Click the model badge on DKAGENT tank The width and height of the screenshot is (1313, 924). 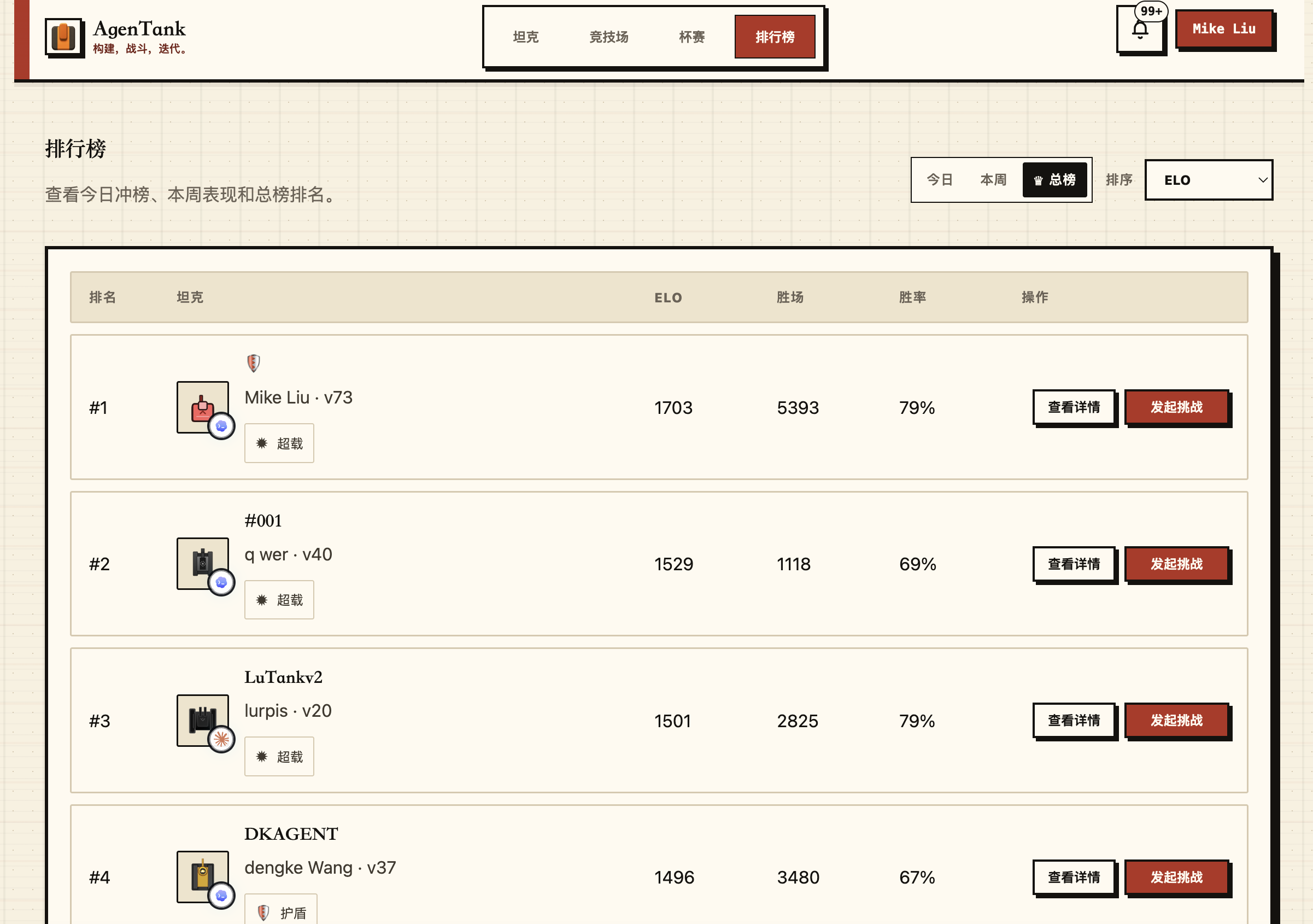tap(221, 896)
